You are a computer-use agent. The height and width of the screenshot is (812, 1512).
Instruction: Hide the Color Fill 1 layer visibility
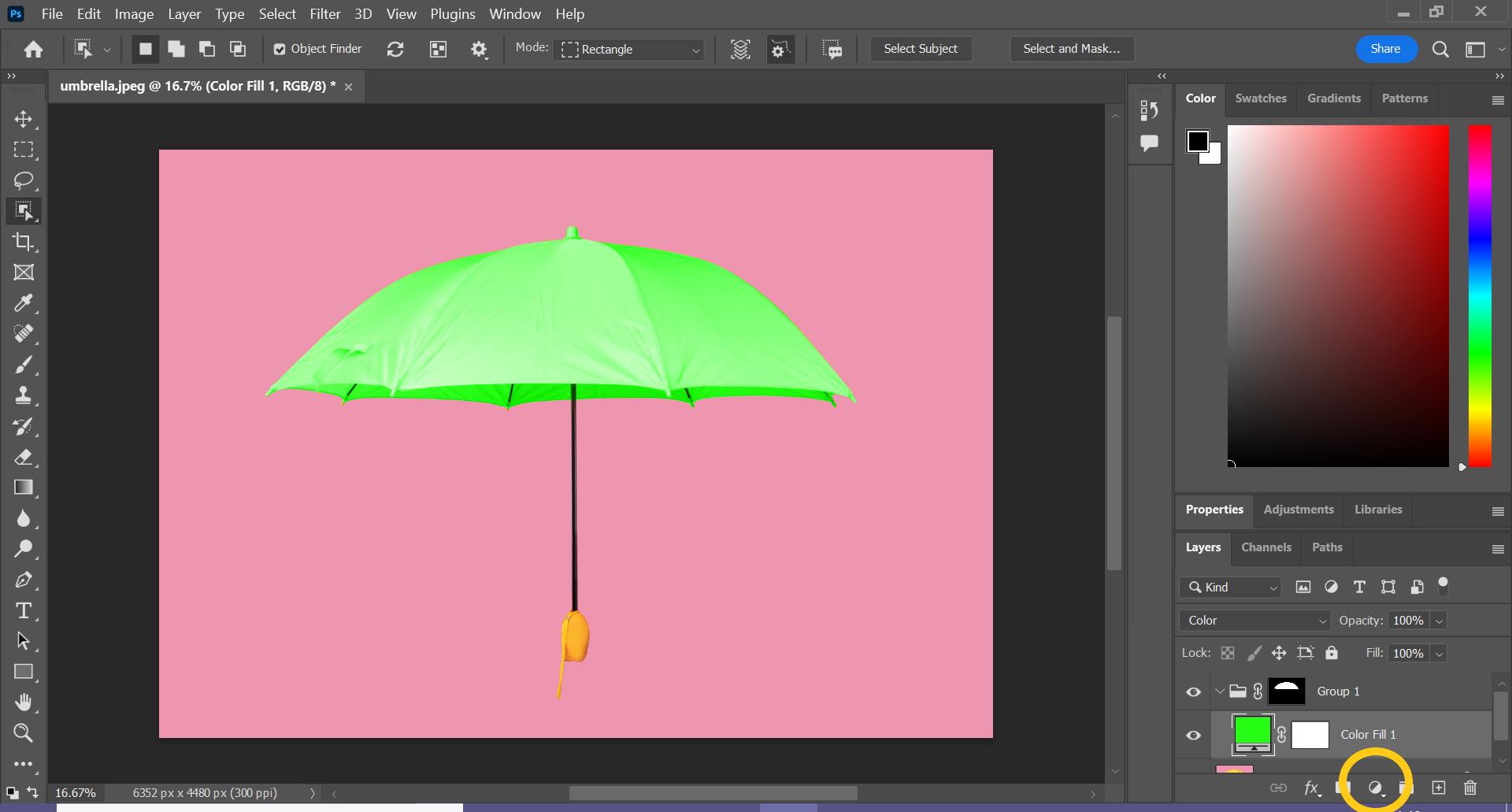click(1194, 736)
